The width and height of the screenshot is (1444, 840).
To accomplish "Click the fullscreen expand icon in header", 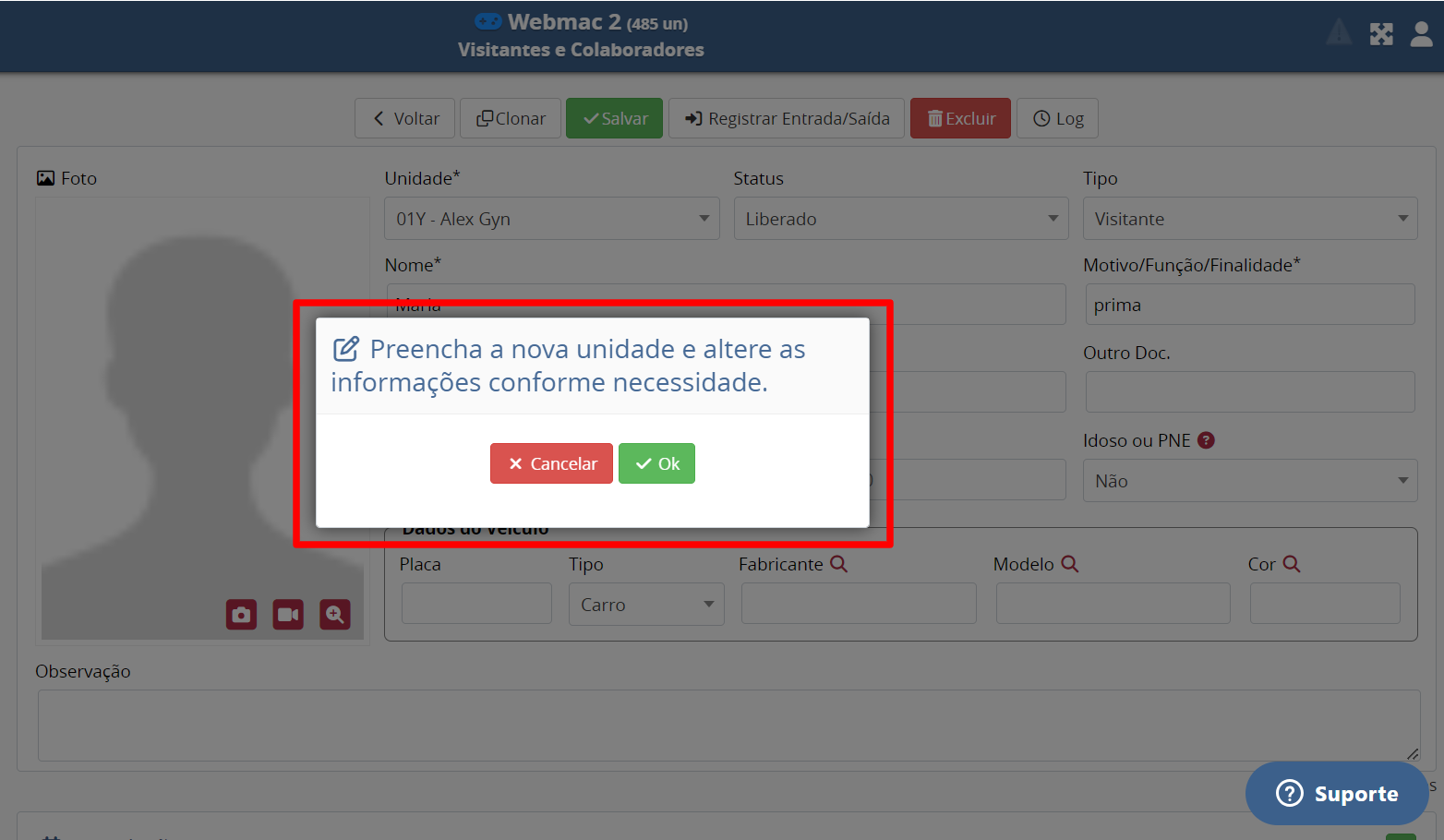I will (1381, 34).
